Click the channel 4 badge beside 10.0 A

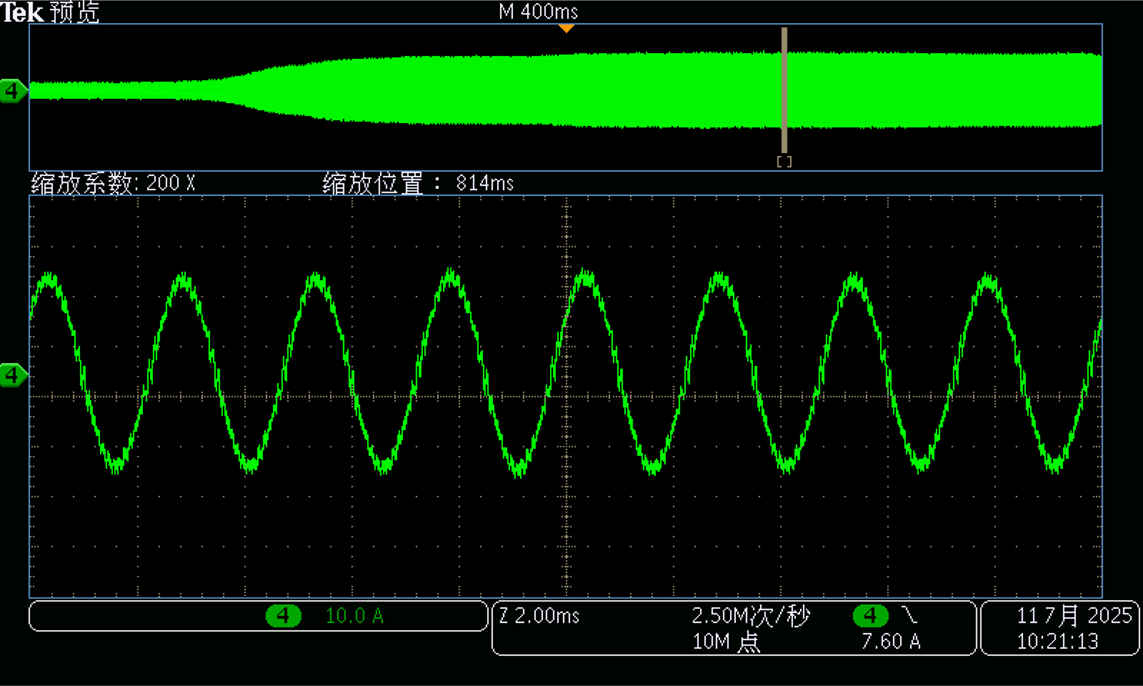coord(283,616)
